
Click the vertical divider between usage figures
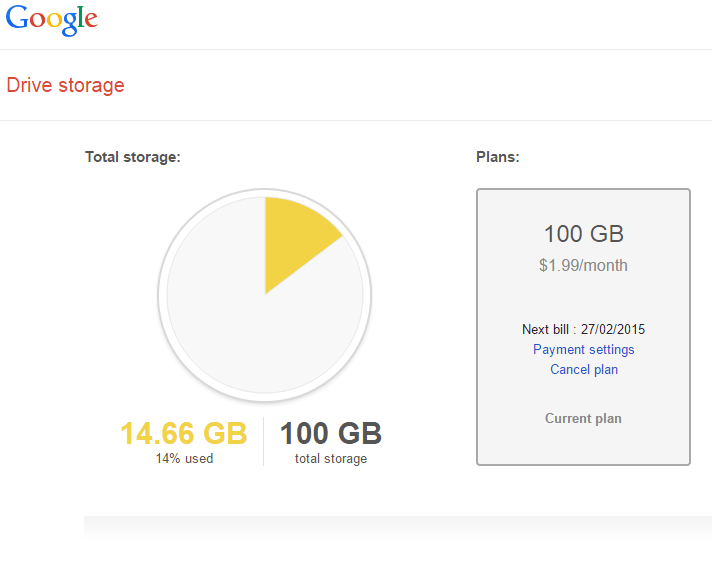pos(263,442)
